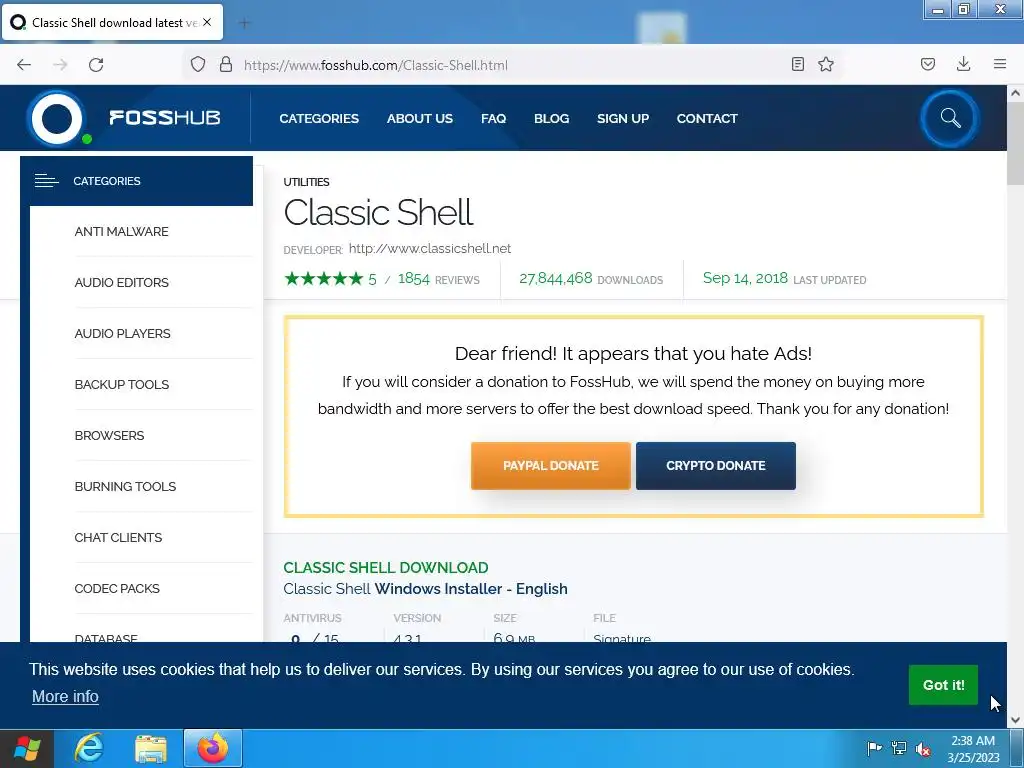Open the Firefox hamburger application menu
This screenshot has height=768, width=1024.
coord(1000,64)
